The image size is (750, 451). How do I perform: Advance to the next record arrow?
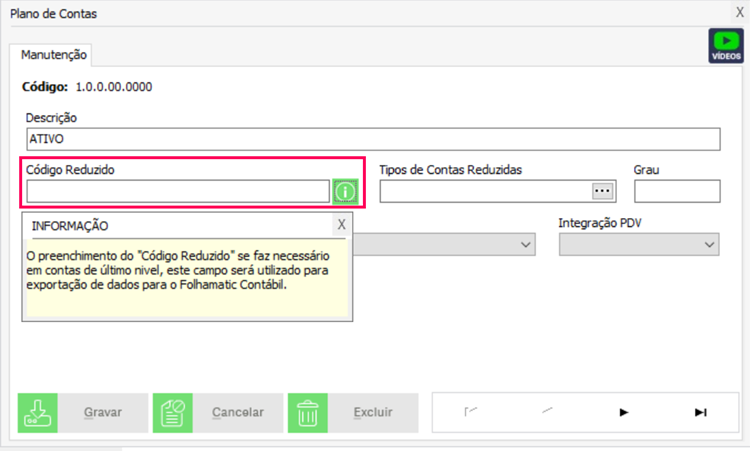tap(624, 412)
